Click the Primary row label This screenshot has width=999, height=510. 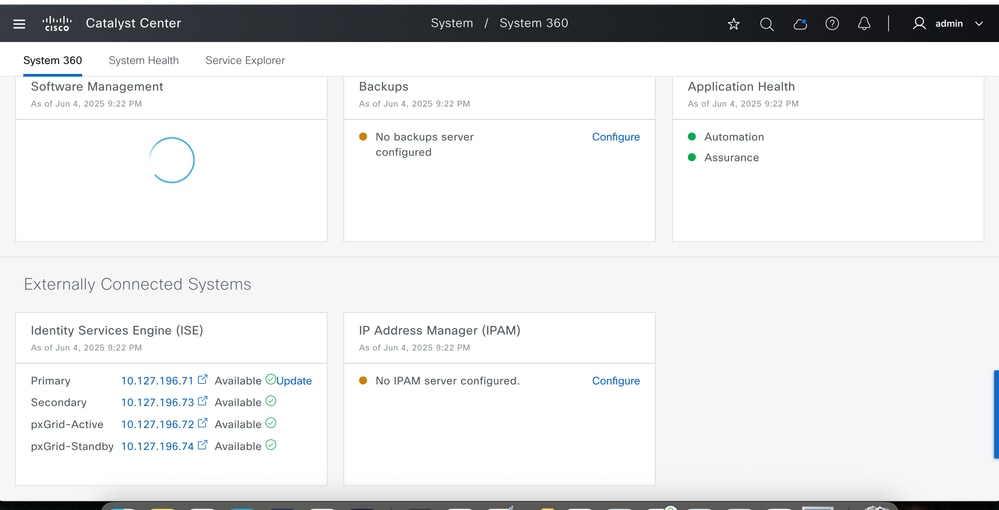point(50,381)
